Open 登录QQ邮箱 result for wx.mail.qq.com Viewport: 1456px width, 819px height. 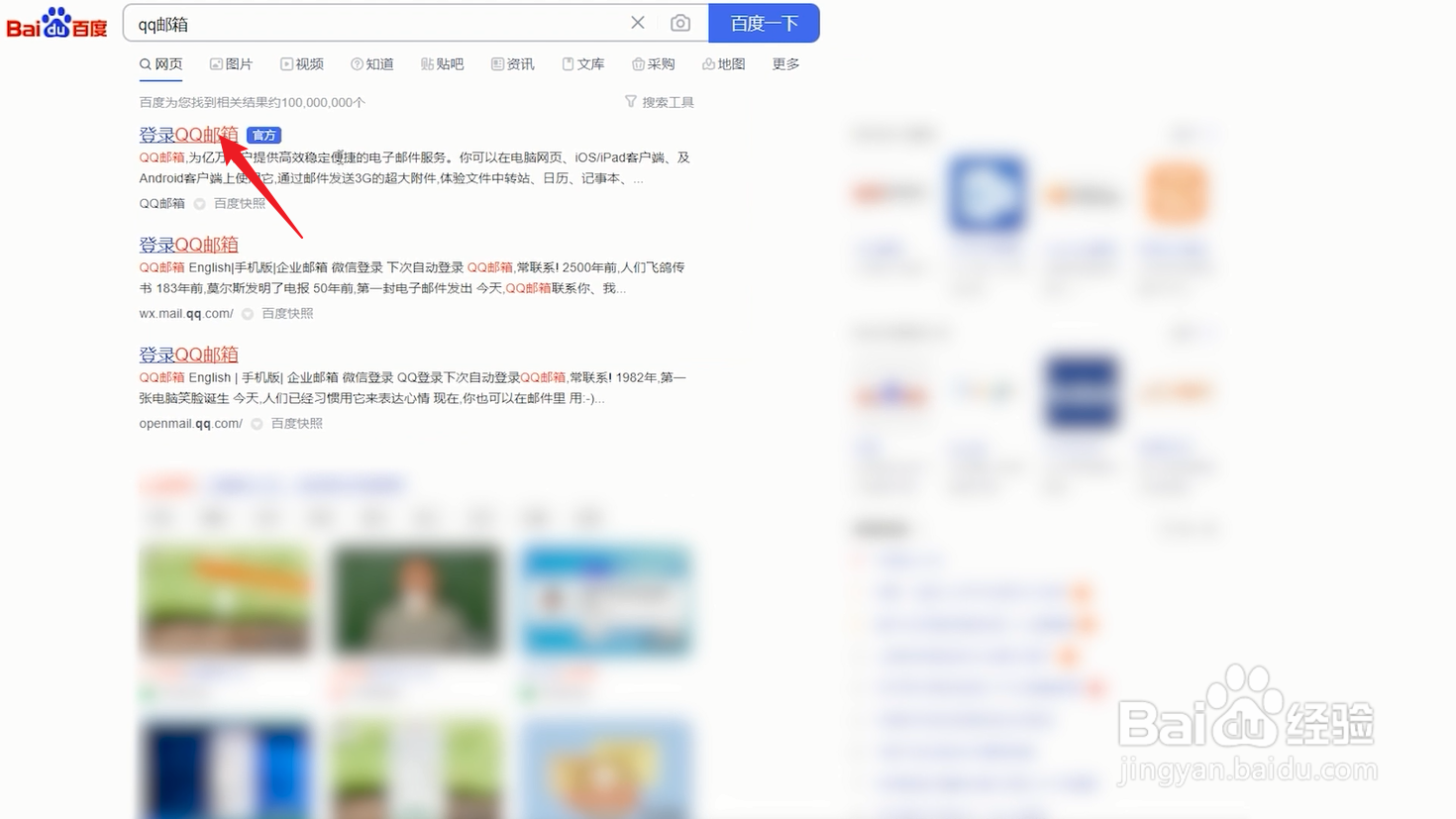(188, 245)
